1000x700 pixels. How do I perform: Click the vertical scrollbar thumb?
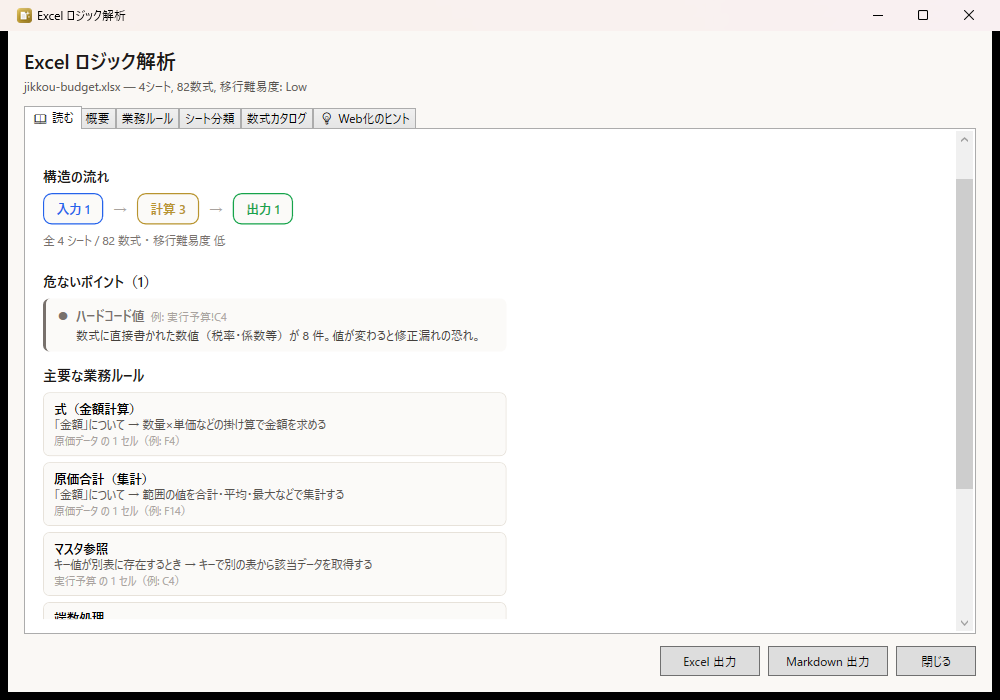tap(964, 334)
